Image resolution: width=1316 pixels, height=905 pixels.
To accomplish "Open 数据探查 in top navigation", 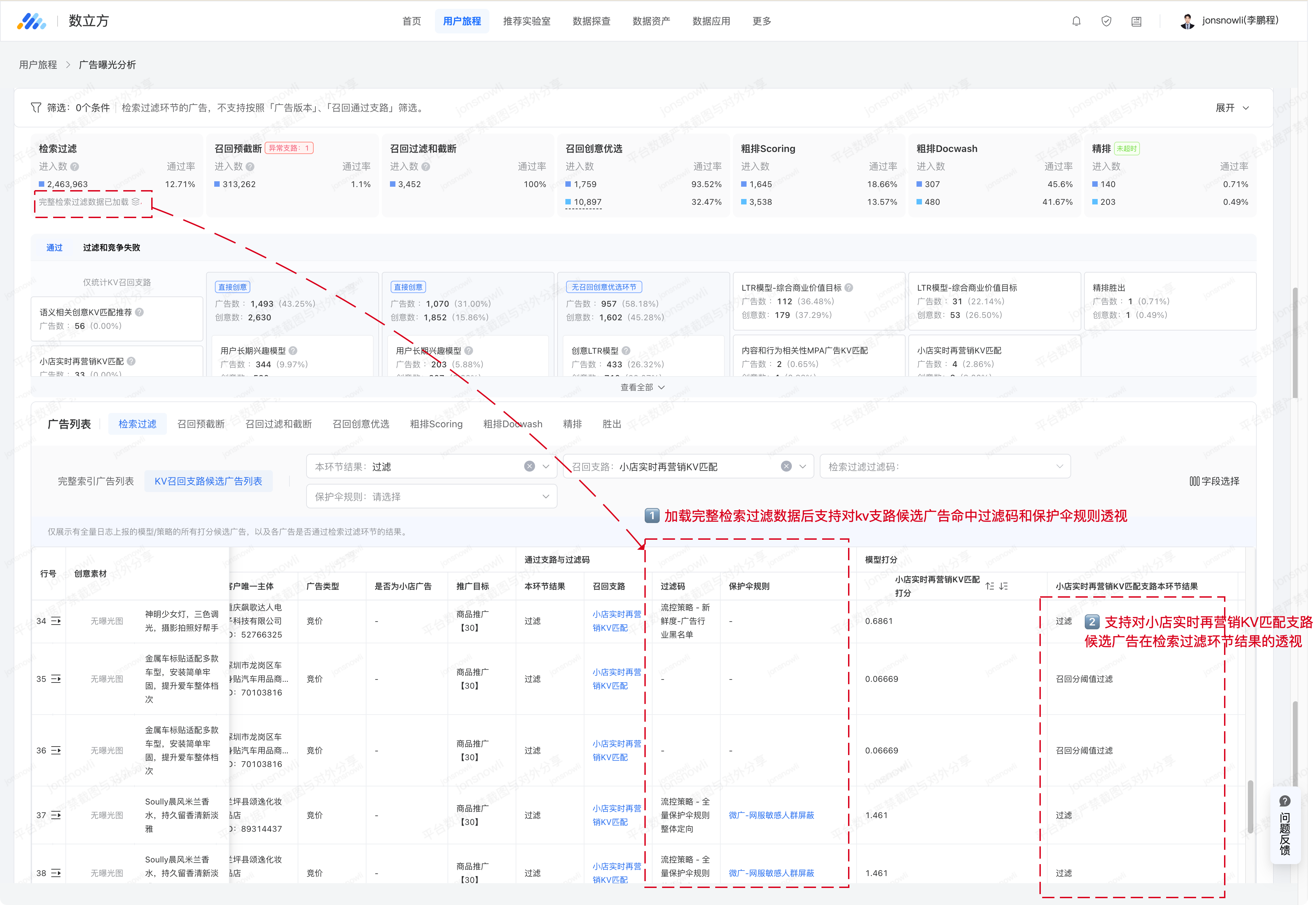I will click(x=591, y=21).
